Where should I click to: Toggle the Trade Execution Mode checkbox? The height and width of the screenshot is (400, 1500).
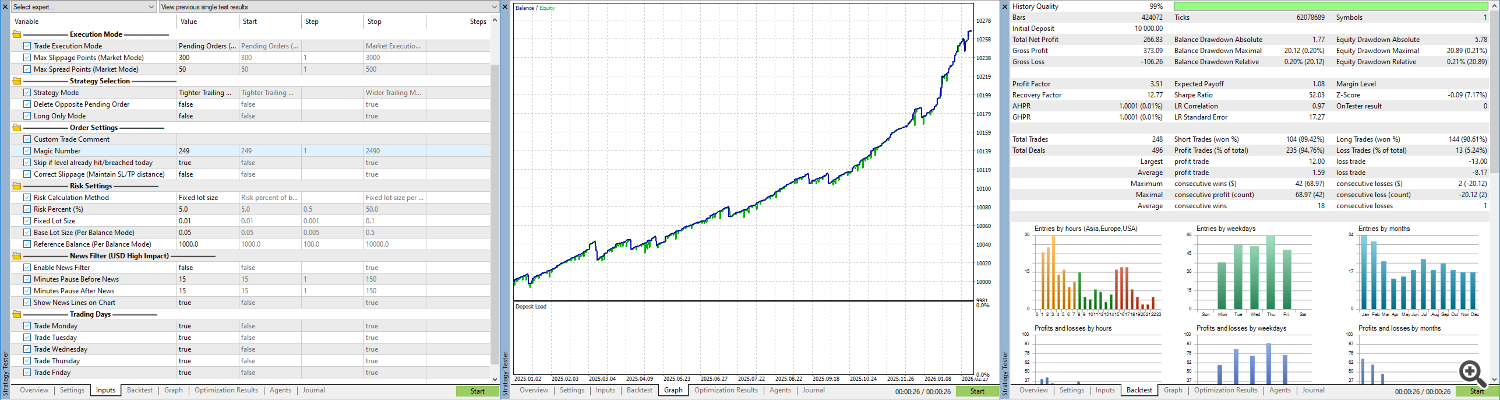tap(26, 46)
